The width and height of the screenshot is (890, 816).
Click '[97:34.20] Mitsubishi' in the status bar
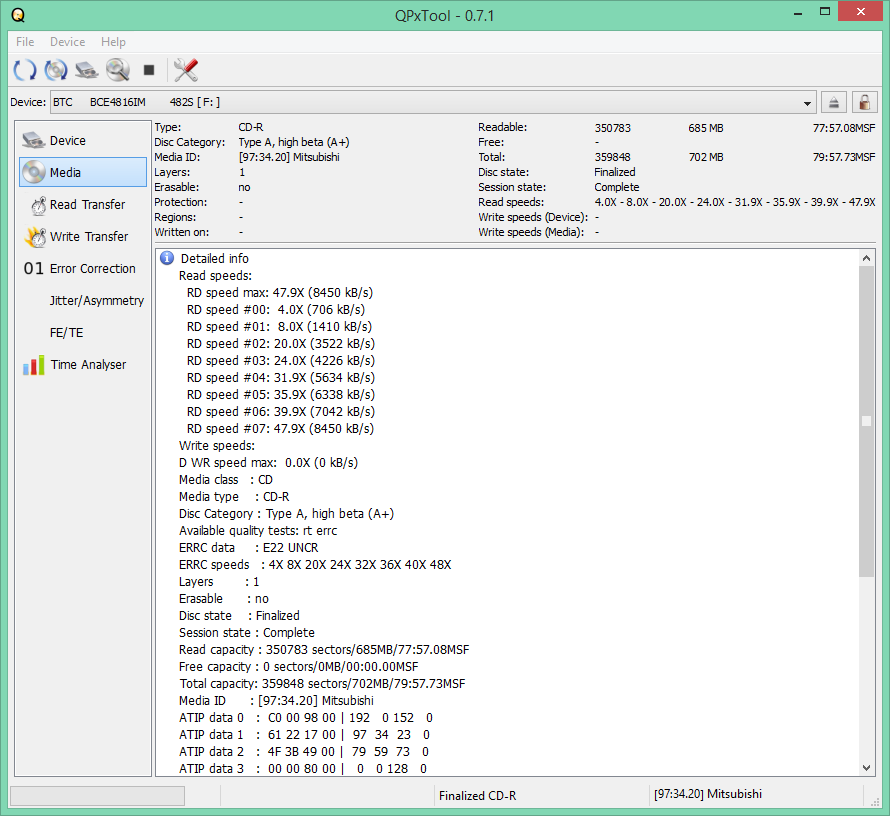(708, 794)
